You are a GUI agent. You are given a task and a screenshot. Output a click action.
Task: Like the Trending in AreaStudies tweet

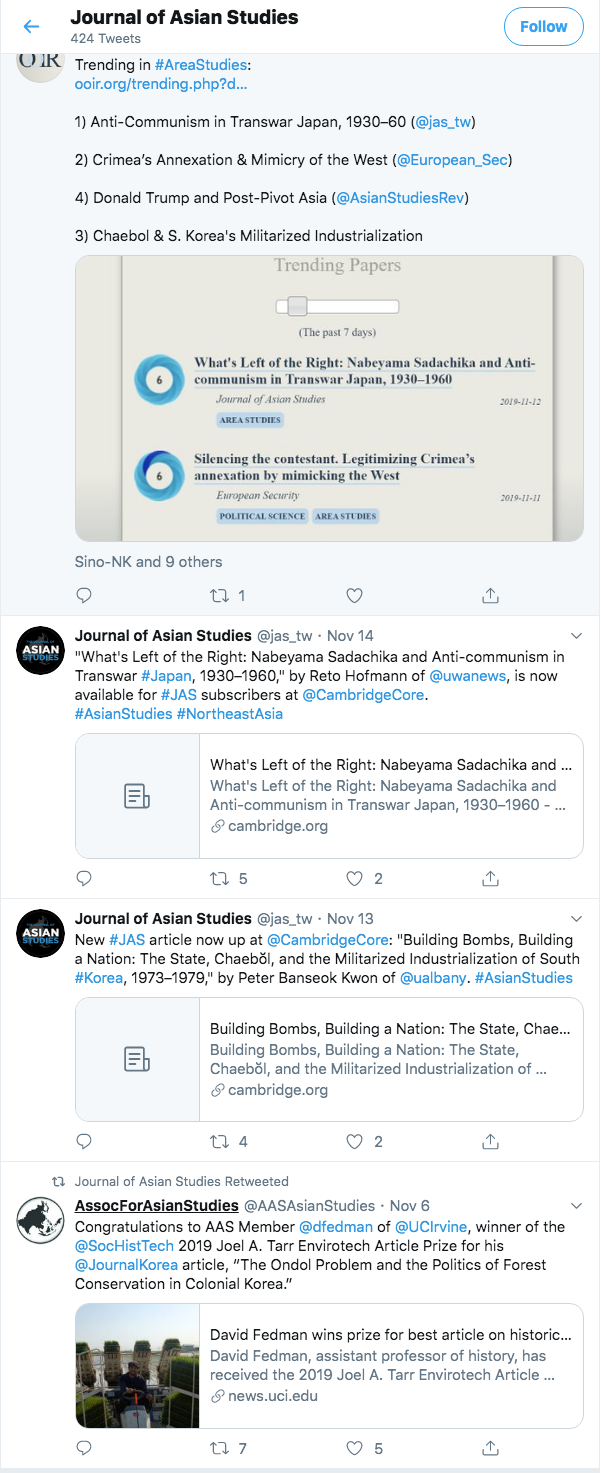(354, 596)
